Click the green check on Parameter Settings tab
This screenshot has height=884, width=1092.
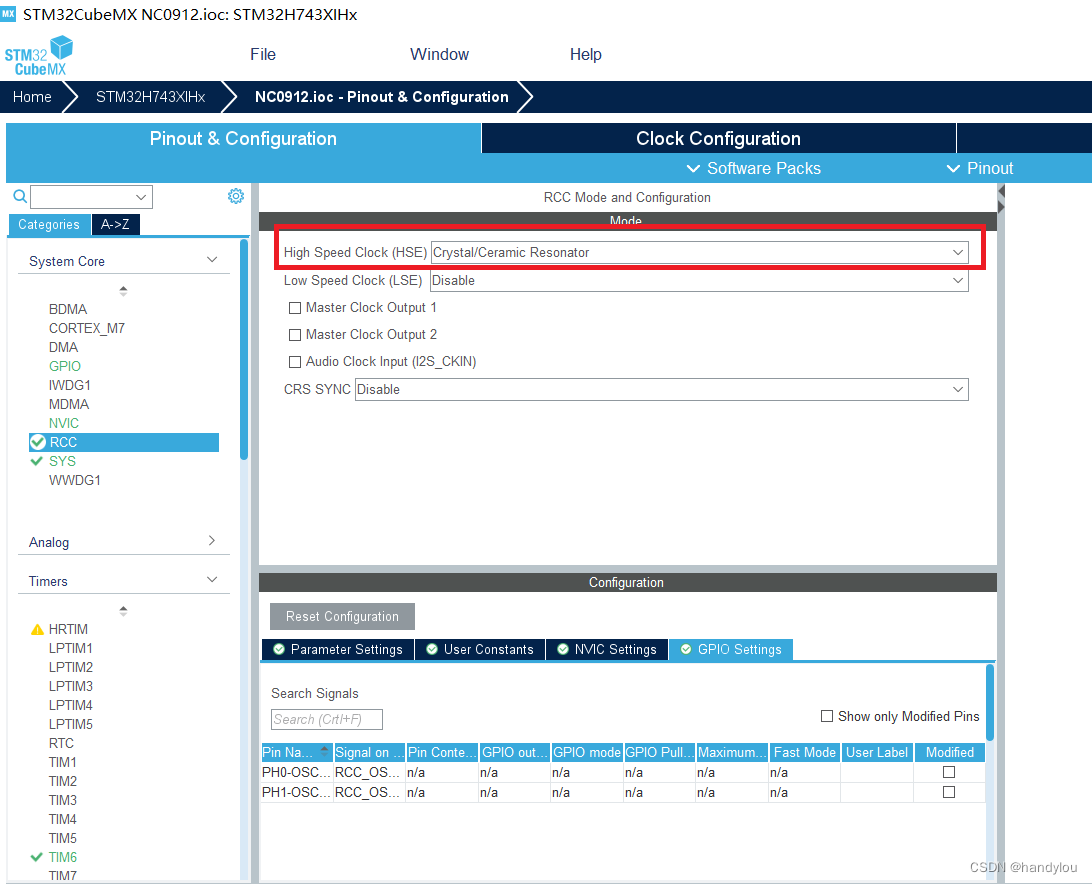coord(279,649)
